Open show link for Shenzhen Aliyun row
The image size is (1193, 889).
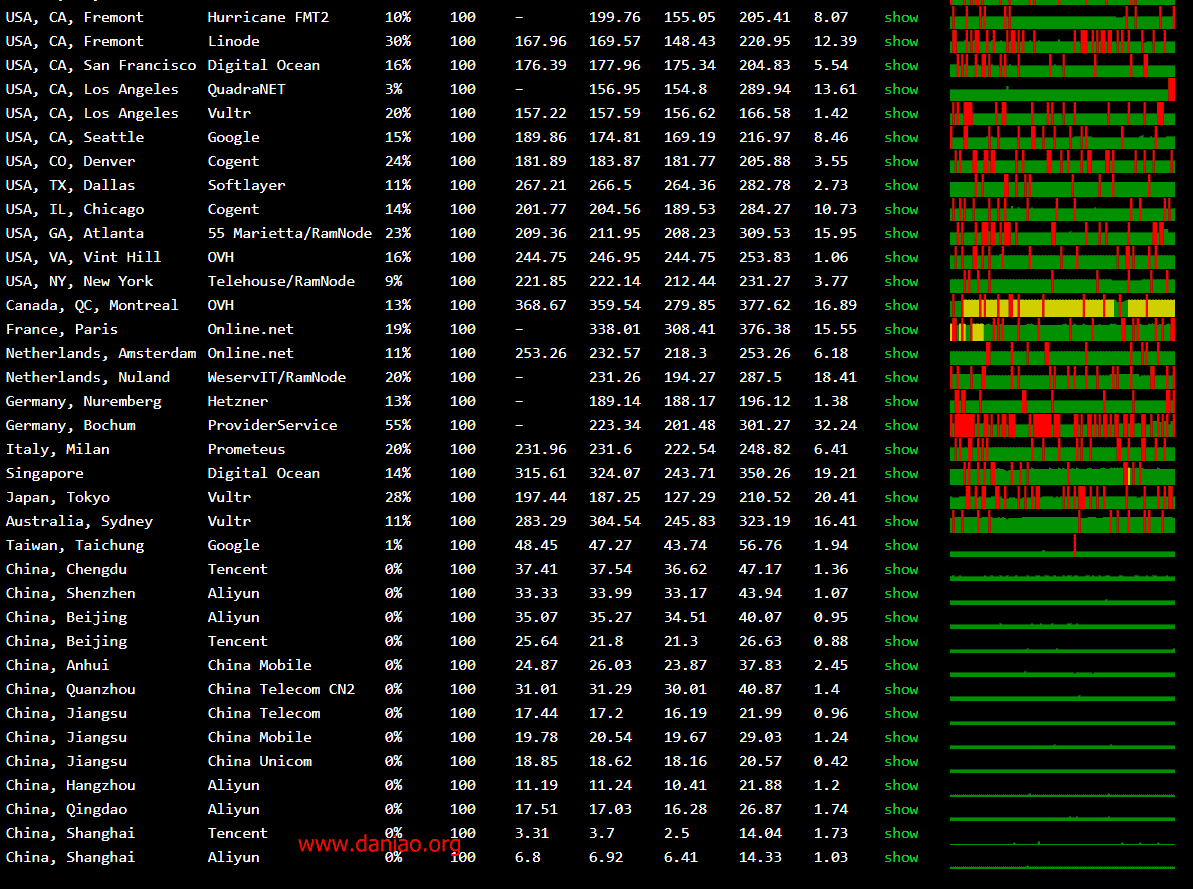(x=901, y=593)
